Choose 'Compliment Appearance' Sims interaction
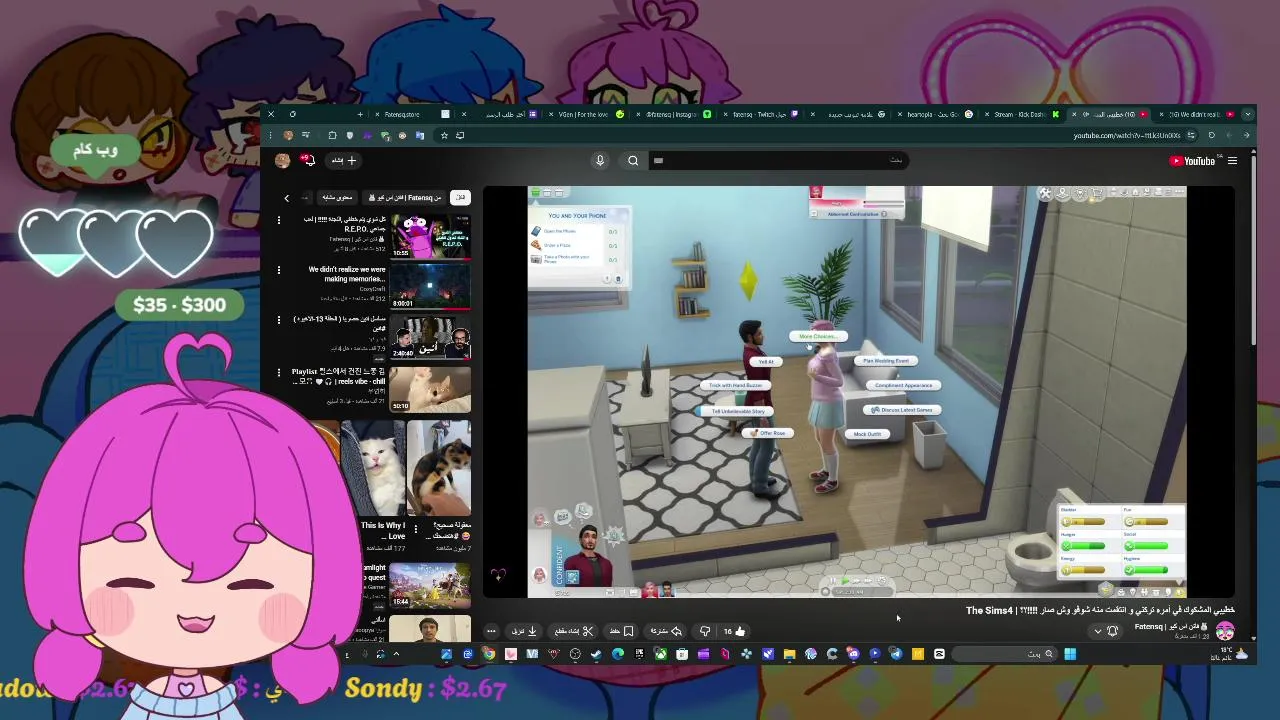This screenshot has width=1280, height=720. (903, 385)
